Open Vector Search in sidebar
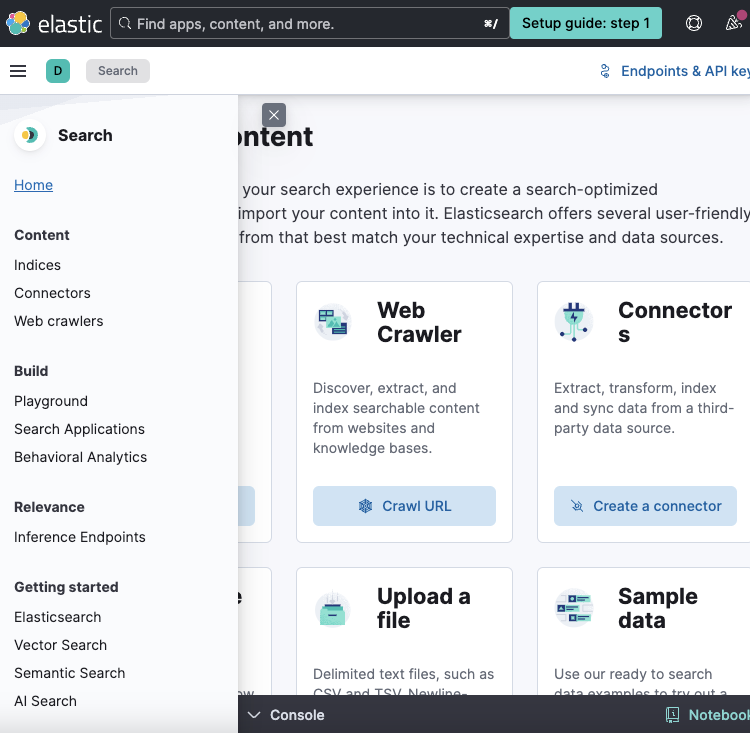The height and width of the screenshot is (733, 750). pyautogui.click(x=60, y=645)
